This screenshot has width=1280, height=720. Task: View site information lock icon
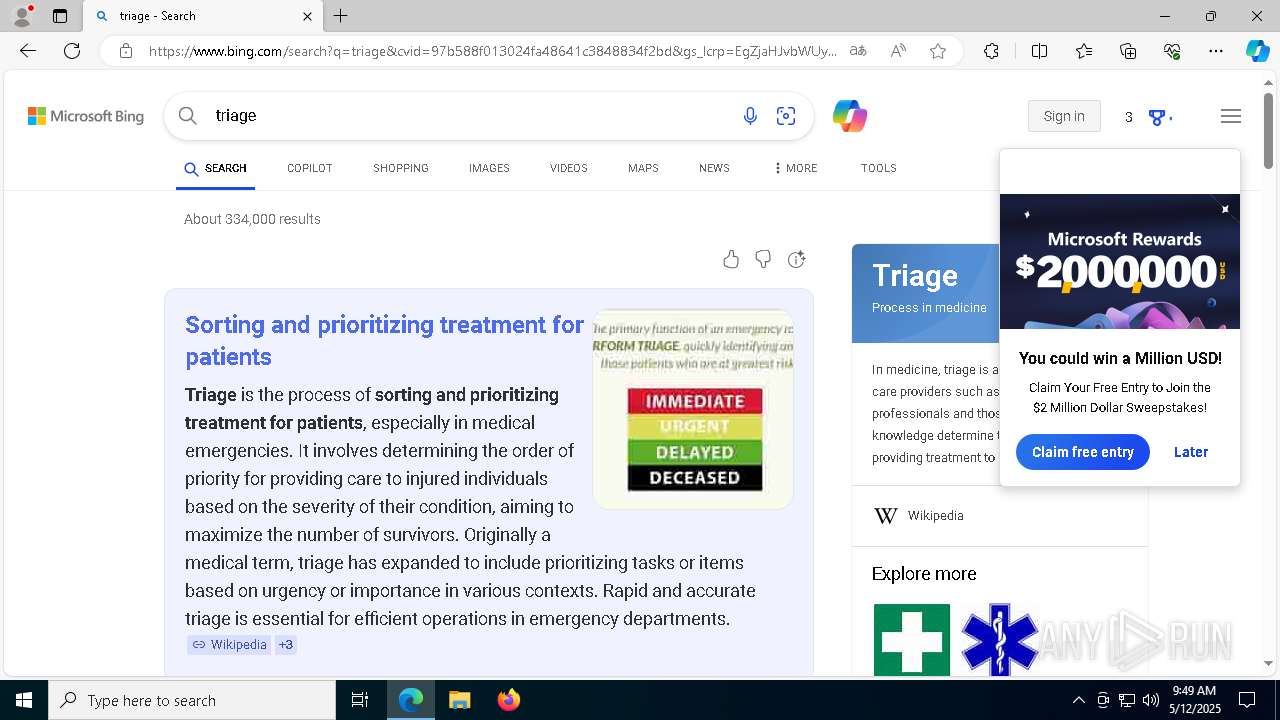click(x=125, y=51)
